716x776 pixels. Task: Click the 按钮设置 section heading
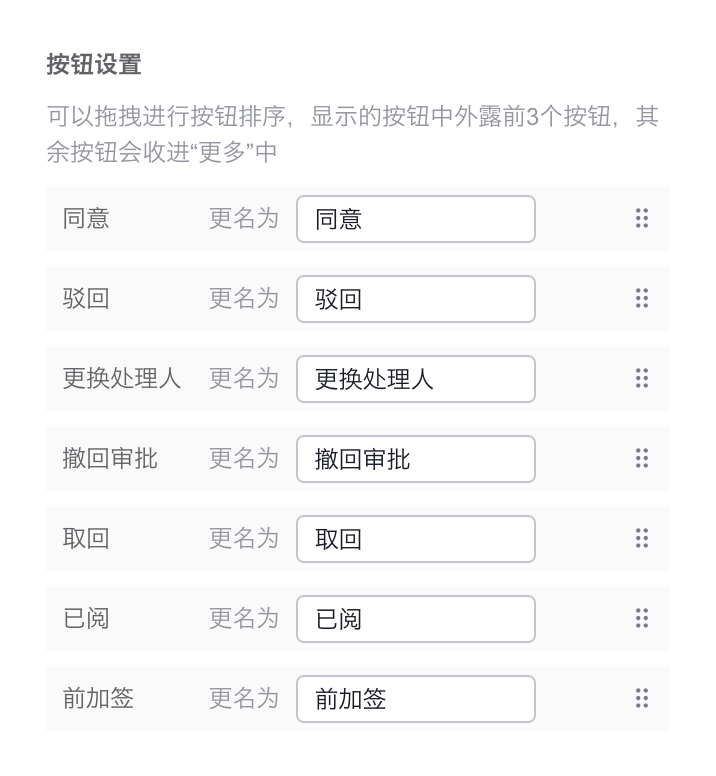(94, 64)
